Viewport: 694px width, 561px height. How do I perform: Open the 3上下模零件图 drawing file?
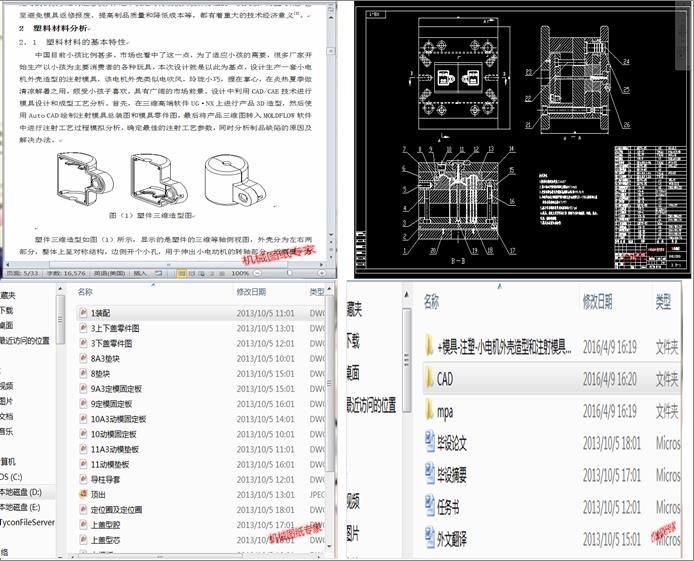(115, 328)
